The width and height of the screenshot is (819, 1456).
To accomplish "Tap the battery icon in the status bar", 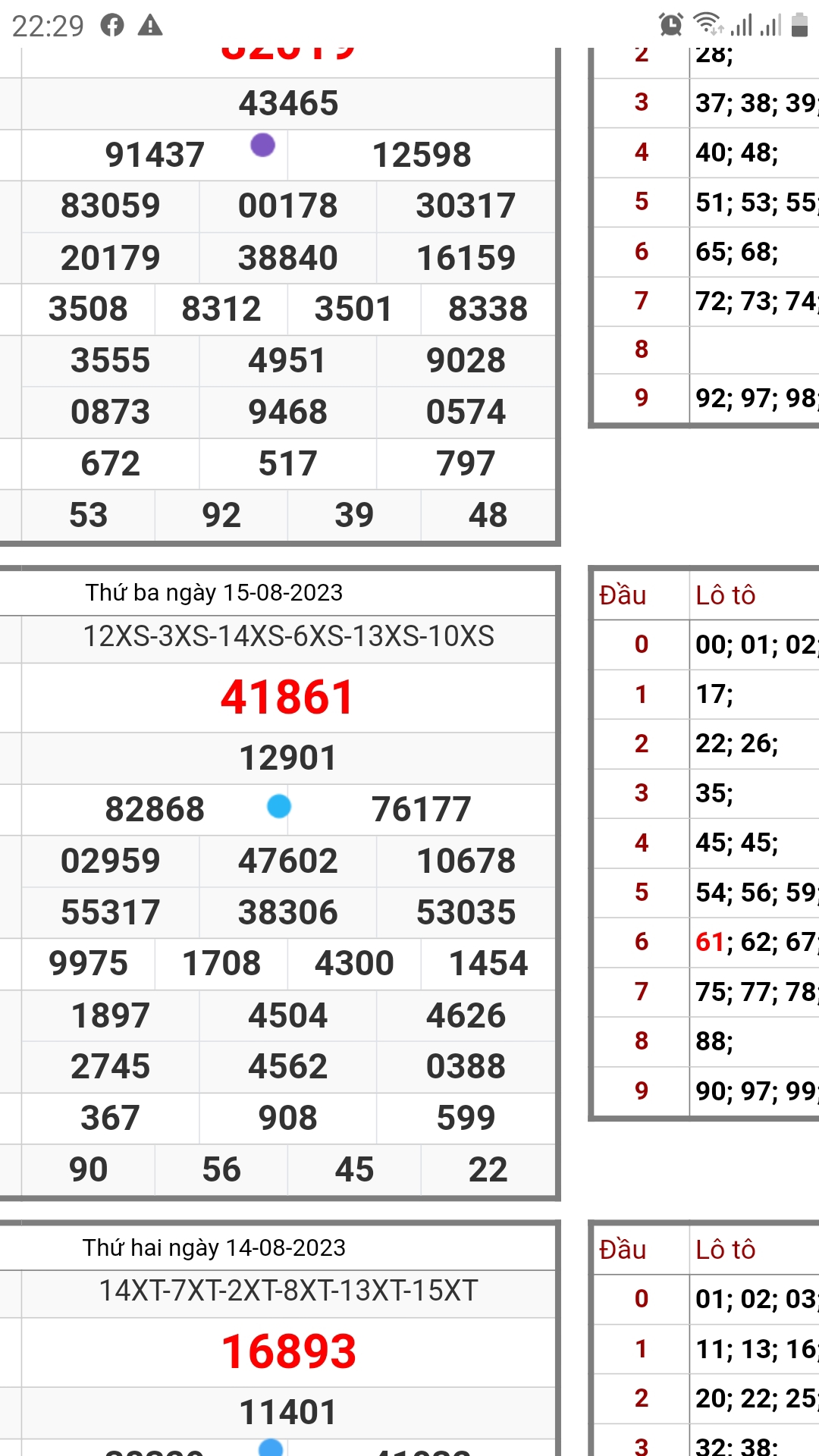I will (799, 25).
